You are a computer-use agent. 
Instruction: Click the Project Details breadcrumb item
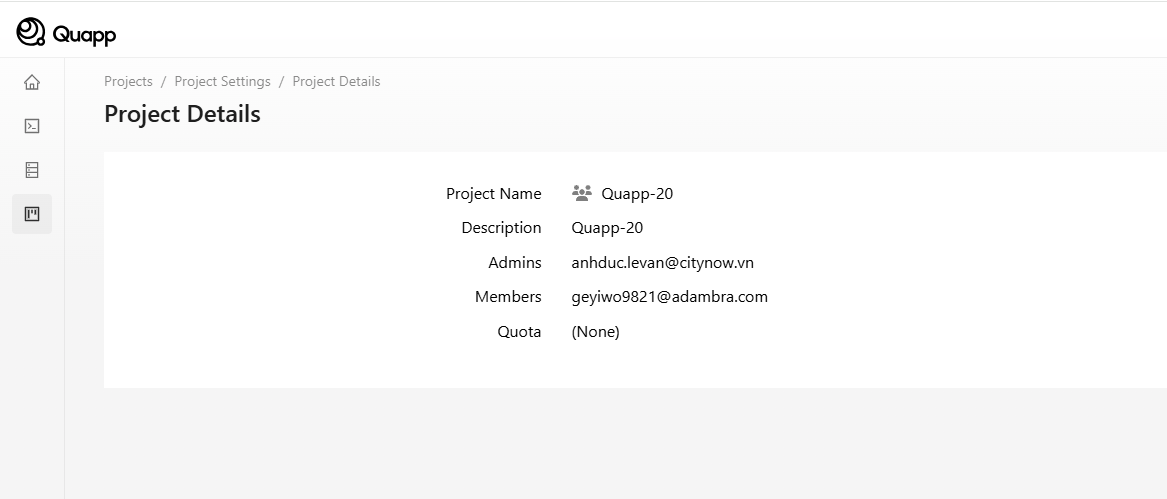pos(336,81)
